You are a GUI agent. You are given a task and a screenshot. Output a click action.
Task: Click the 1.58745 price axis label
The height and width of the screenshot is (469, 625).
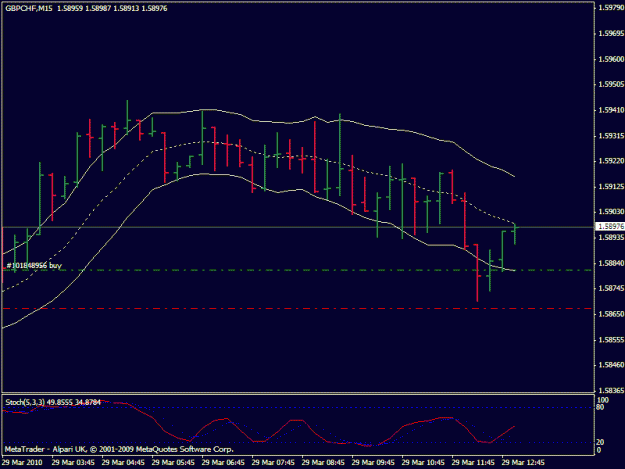coord(611,288)
